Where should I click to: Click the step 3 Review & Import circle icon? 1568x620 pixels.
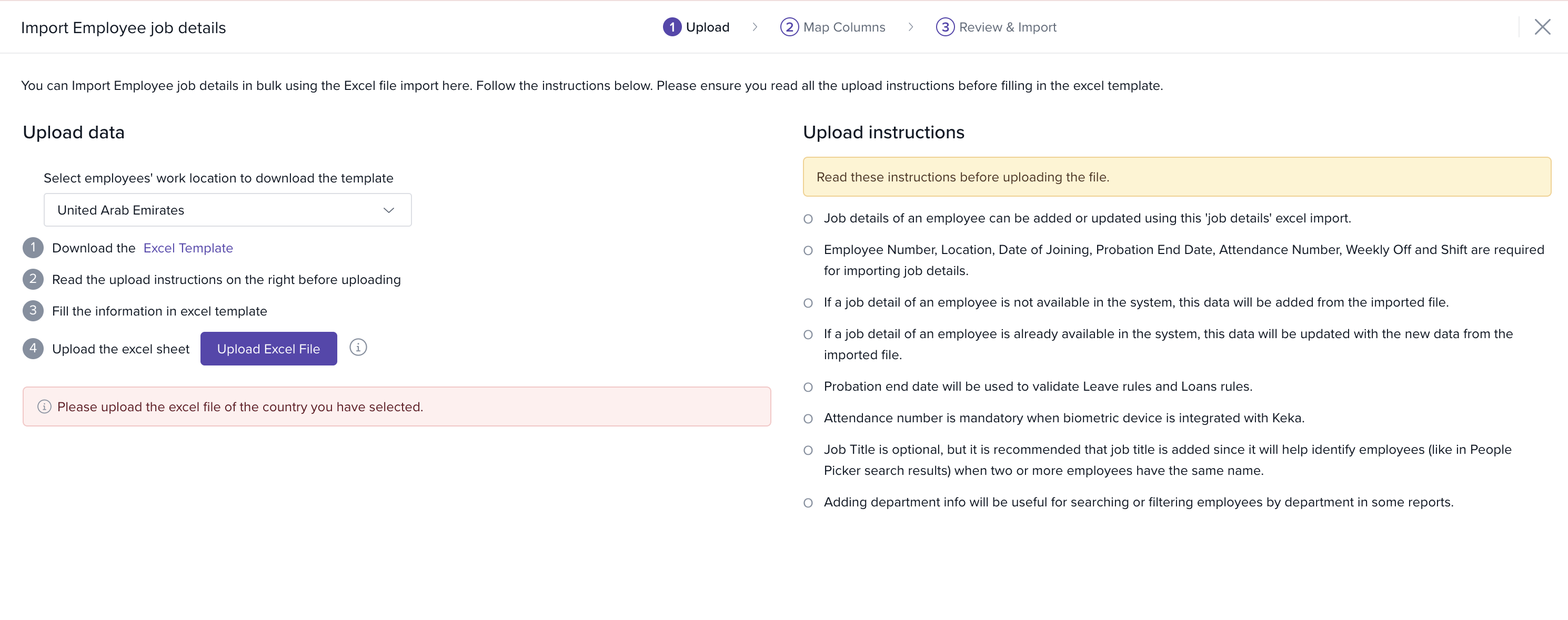point(944,27)
